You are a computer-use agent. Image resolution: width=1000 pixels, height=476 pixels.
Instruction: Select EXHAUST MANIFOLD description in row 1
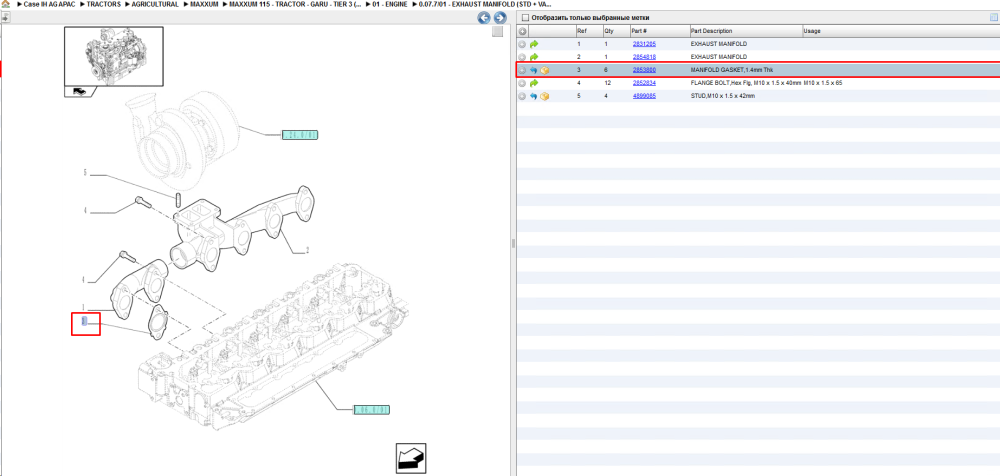coord(719,44)
